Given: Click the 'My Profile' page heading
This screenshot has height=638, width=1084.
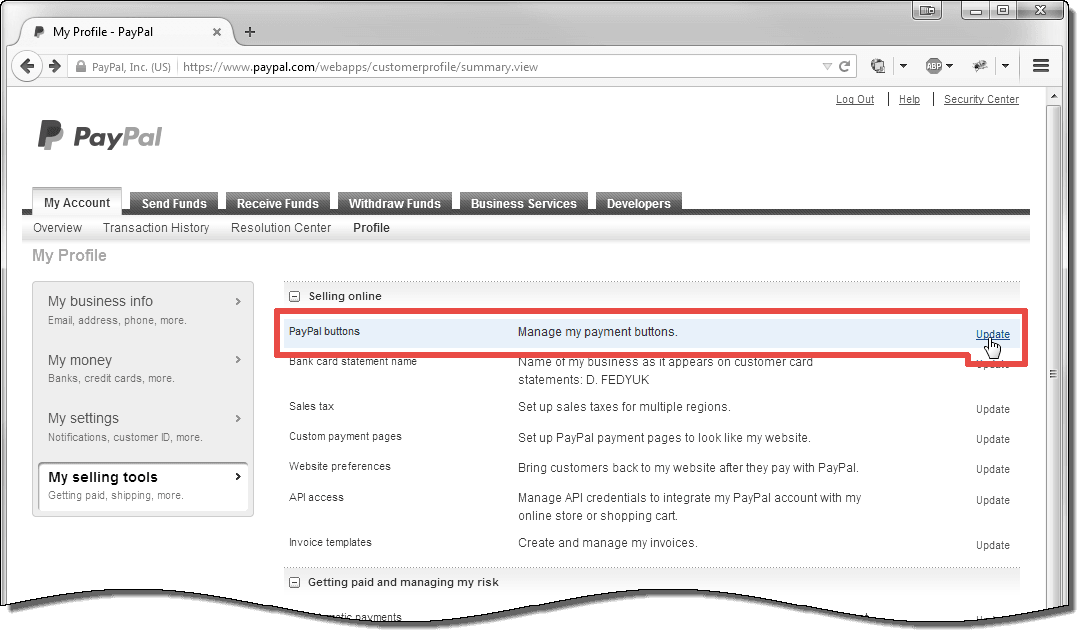Looking at the screenshot, I should click(69, 256).
